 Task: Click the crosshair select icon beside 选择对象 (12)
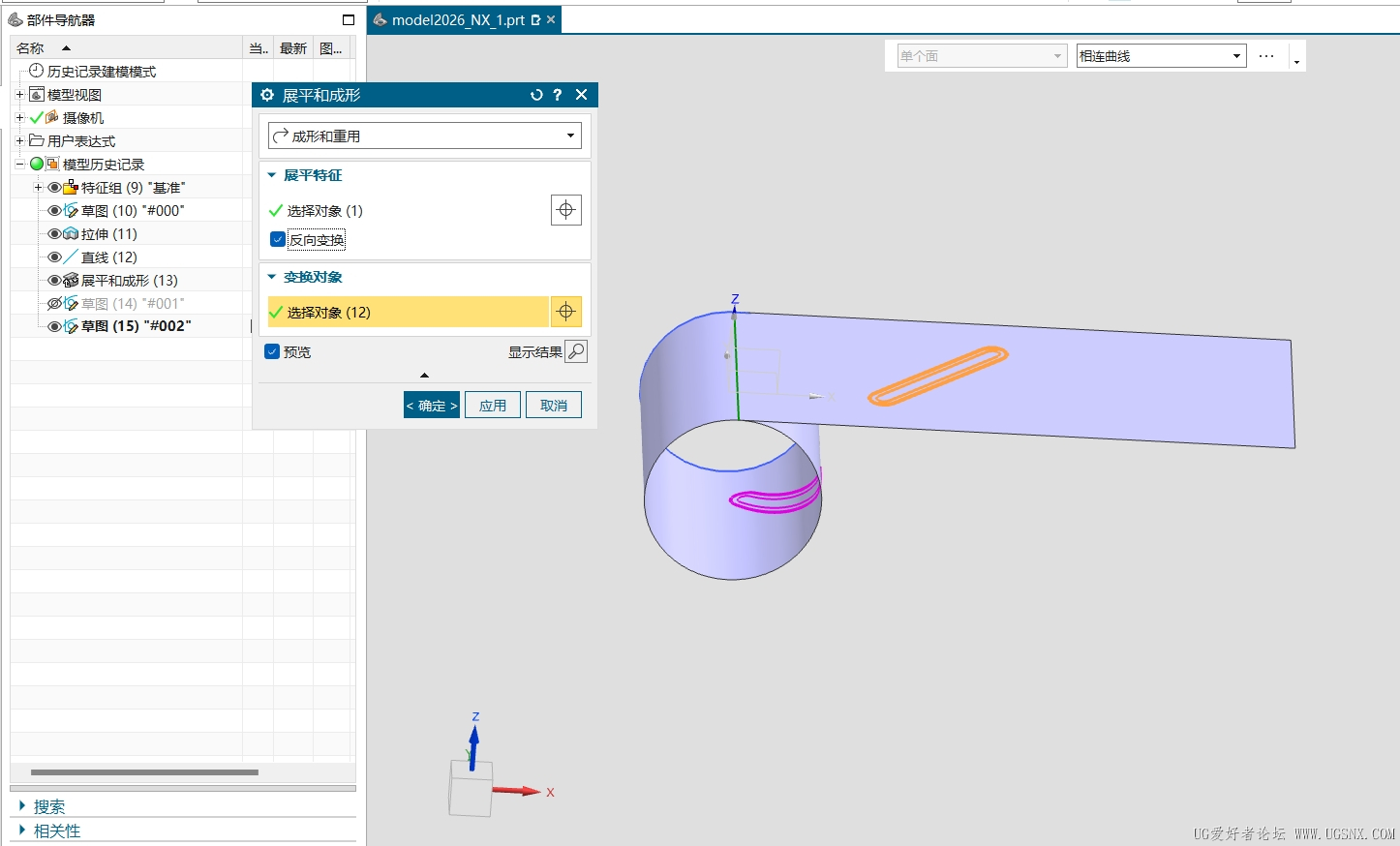pyautogui.click(x=566, y=312)
